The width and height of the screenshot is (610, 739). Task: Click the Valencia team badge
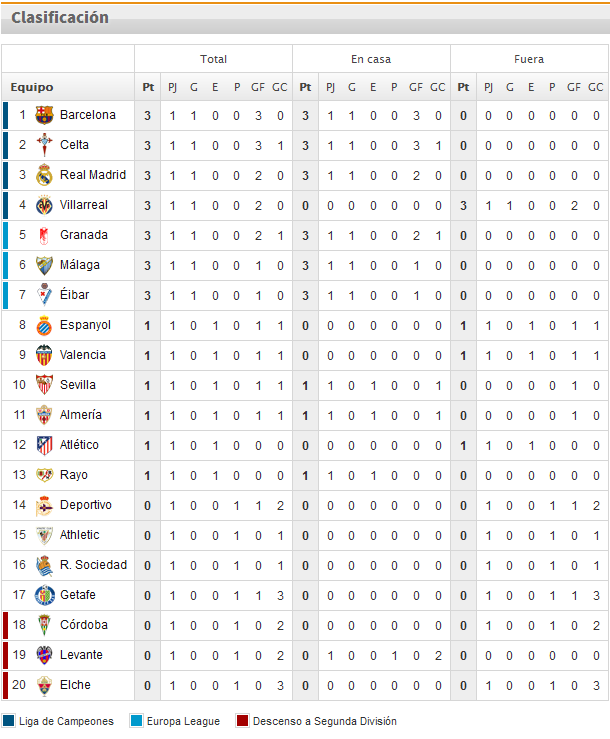pyautogui.click(x=44, y=355)
